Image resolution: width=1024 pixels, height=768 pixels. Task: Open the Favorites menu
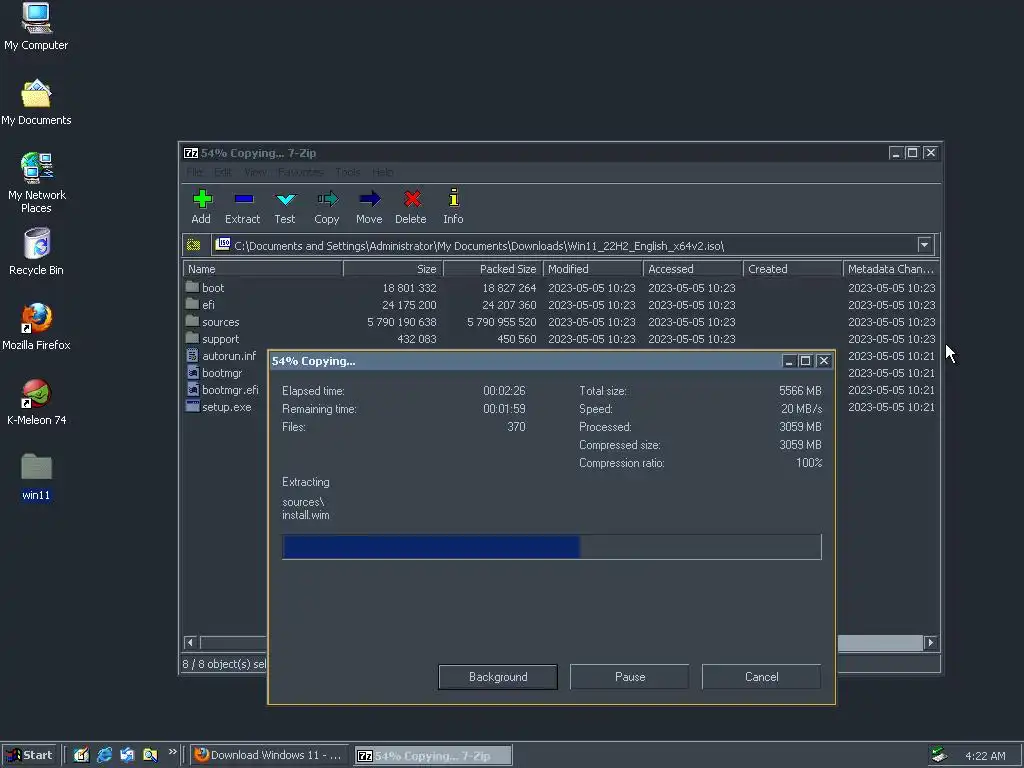click(x=300, y=172)
